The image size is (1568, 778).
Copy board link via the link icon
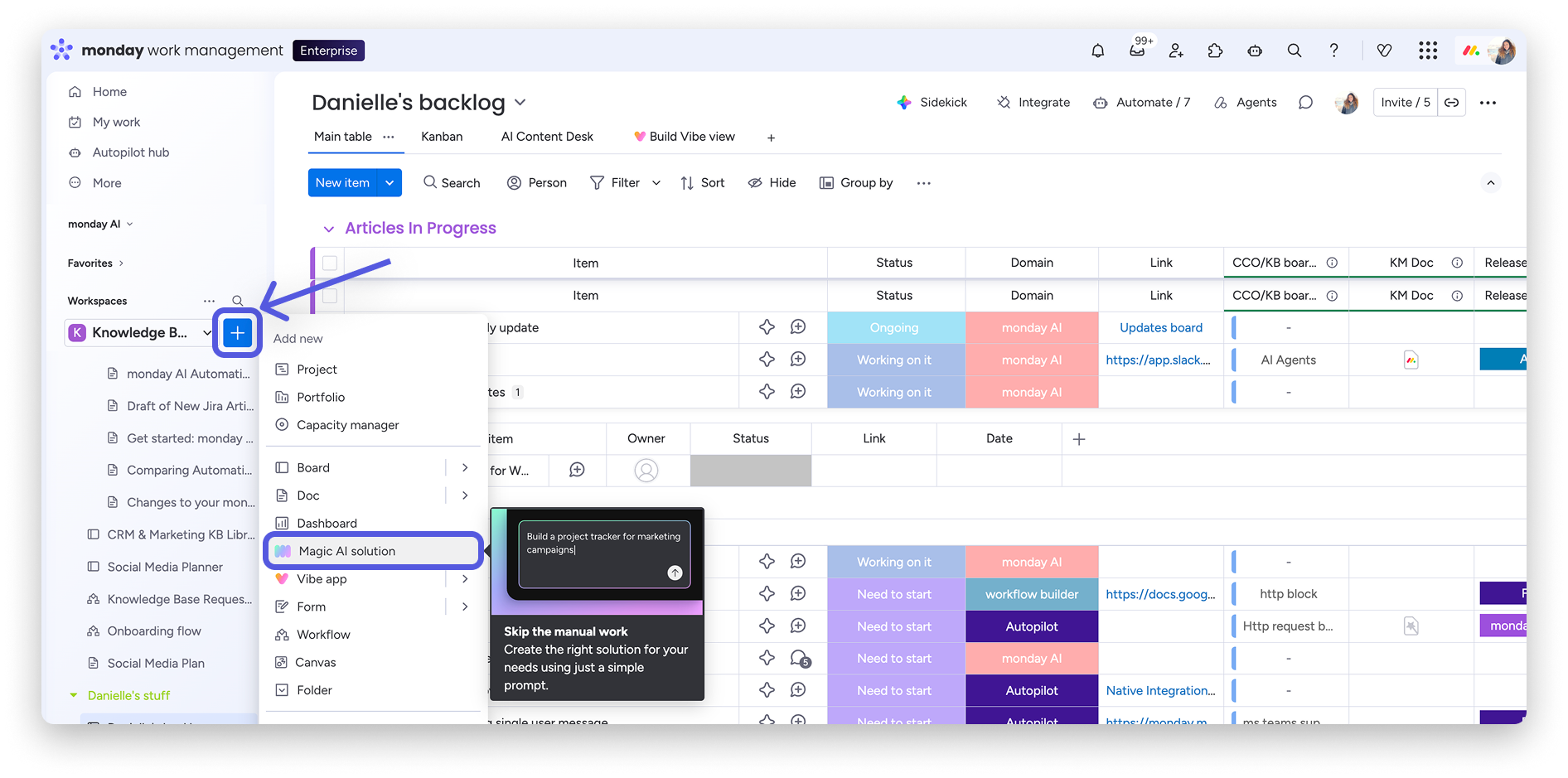tap(1452, 103)
